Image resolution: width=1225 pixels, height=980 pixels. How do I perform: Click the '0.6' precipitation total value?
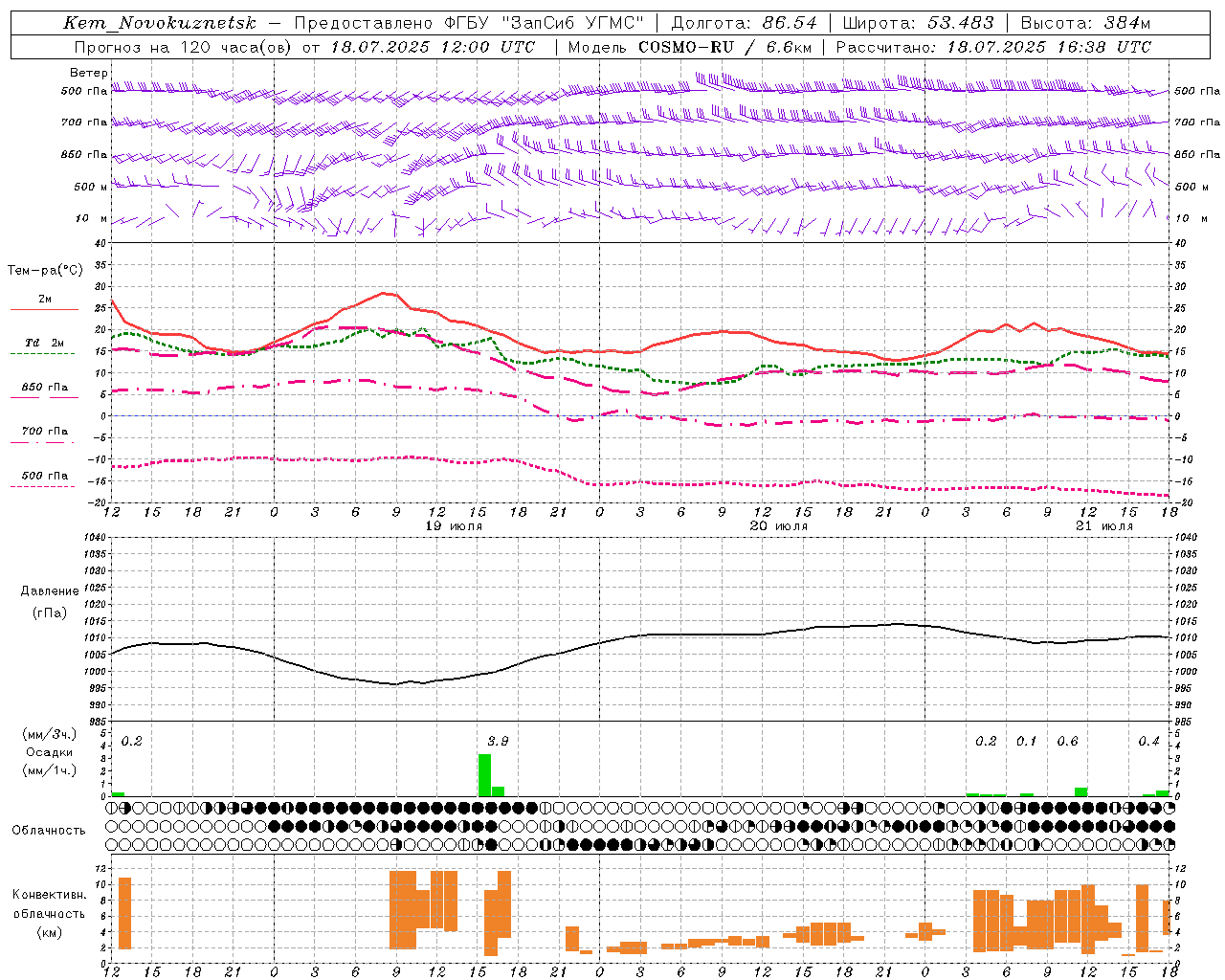(1067, 742)
